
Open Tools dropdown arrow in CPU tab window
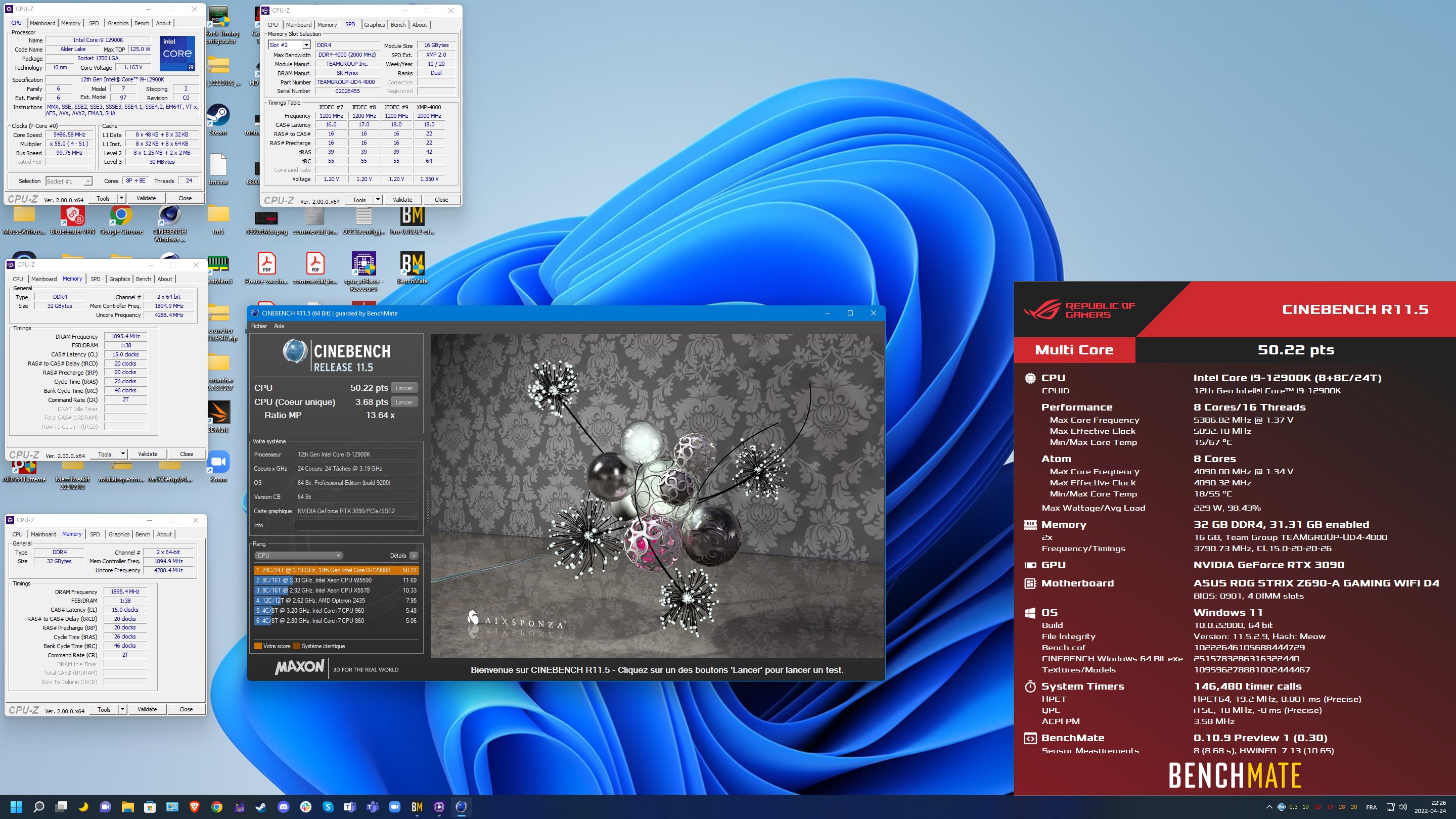(121, 198)
